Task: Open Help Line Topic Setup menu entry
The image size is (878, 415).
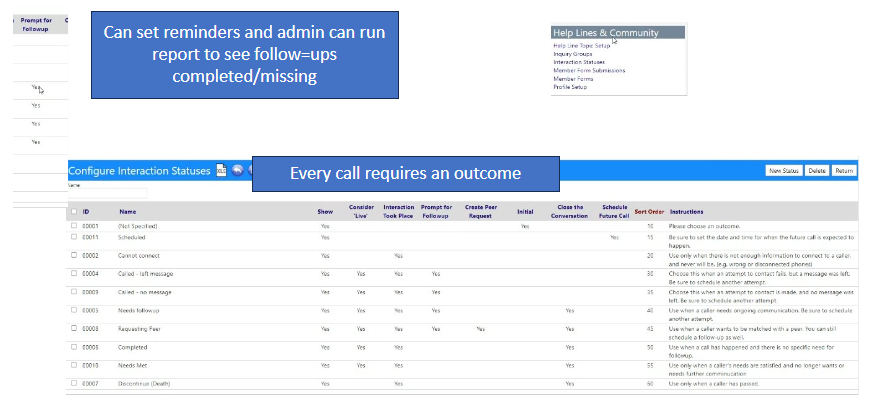Action: pos(581,46)
